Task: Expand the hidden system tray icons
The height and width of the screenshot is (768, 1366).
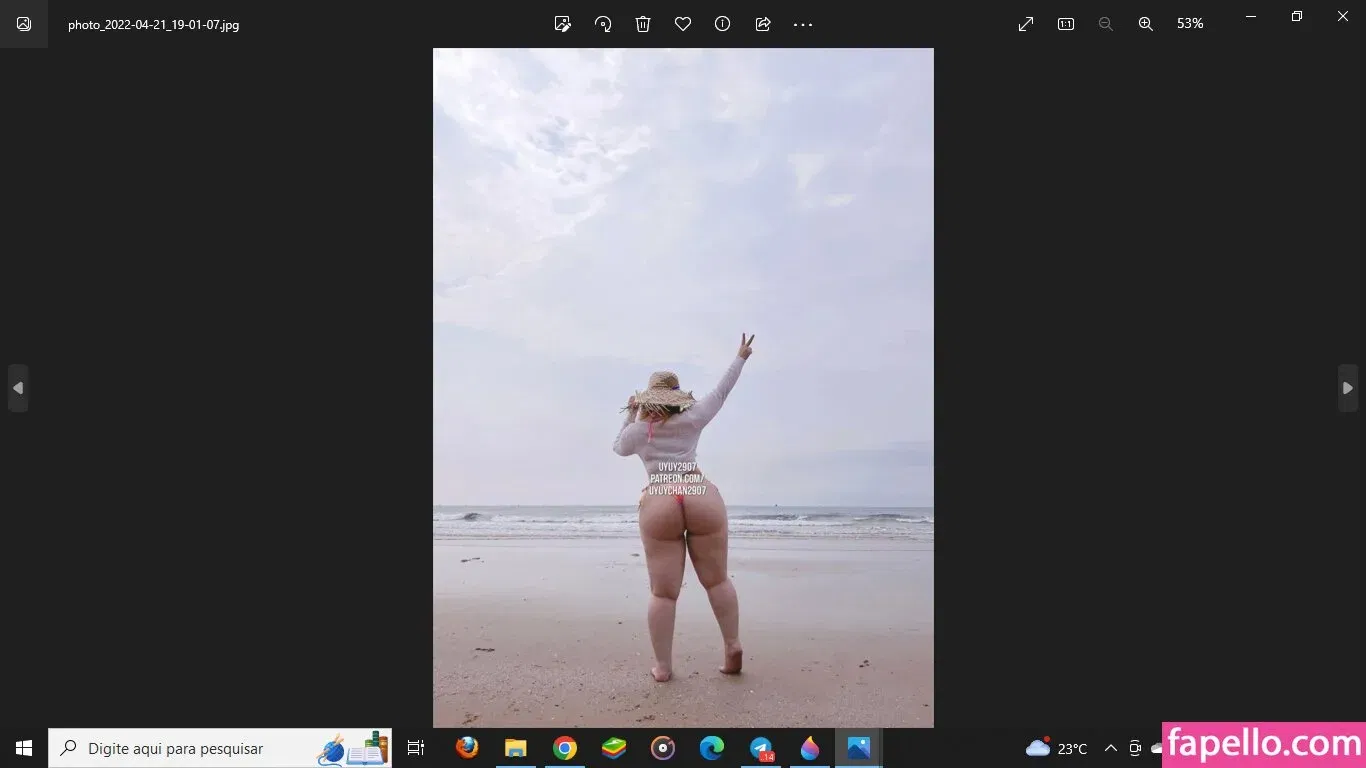Action: pos(1110,748)
